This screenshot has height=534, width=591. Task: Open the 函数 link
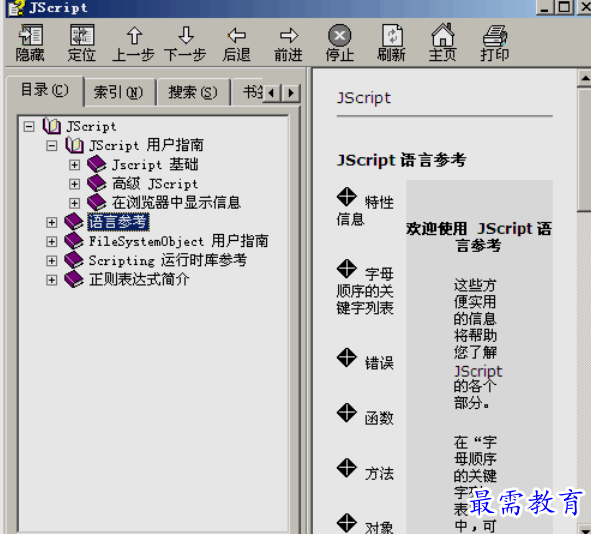tap(379, 418)
